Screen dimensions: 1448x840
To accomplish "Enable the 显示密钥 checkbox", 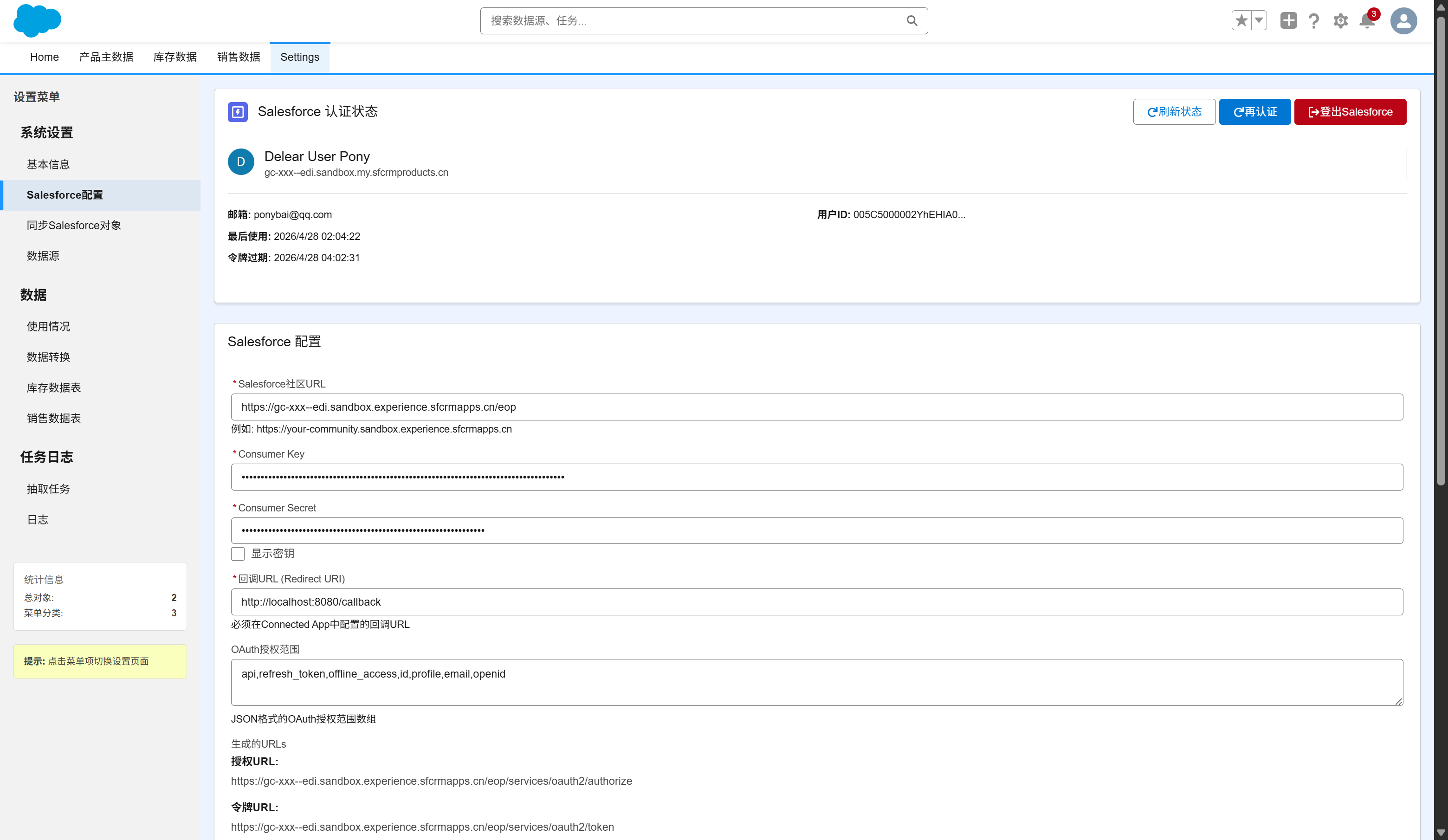I will (237, 553).
